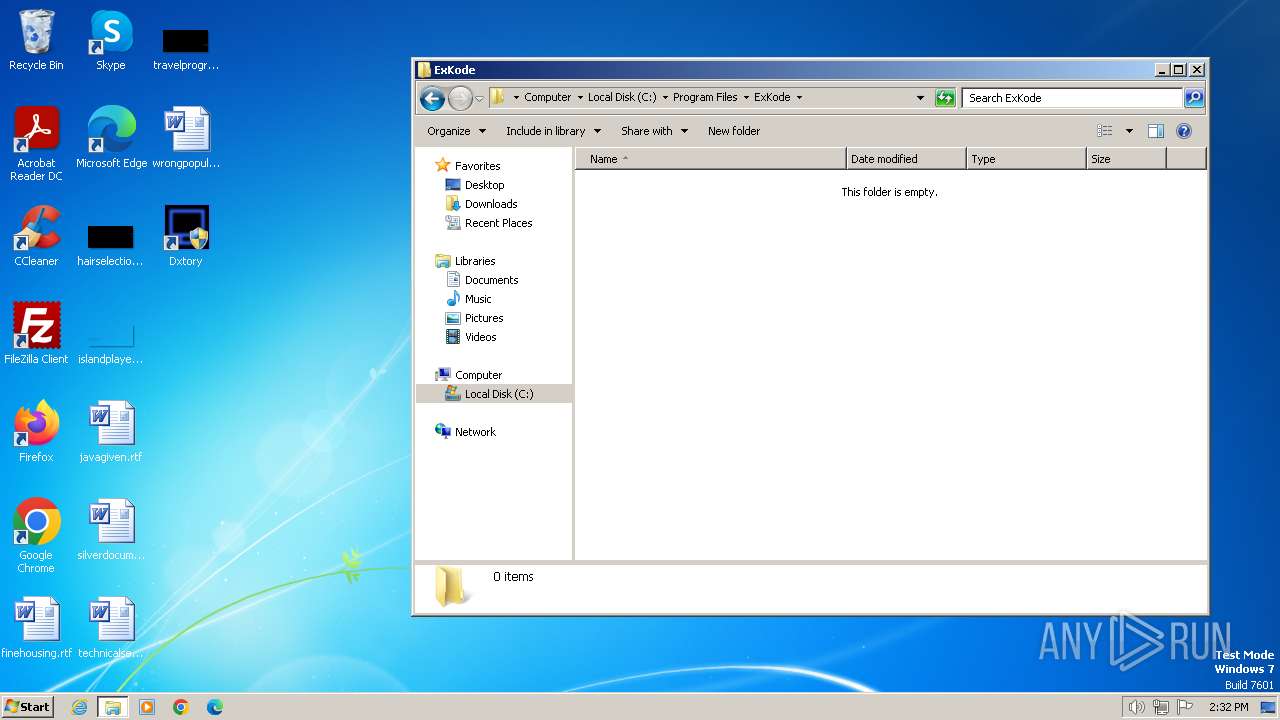Open the view options dropdown arrow

pos(1129,131)
